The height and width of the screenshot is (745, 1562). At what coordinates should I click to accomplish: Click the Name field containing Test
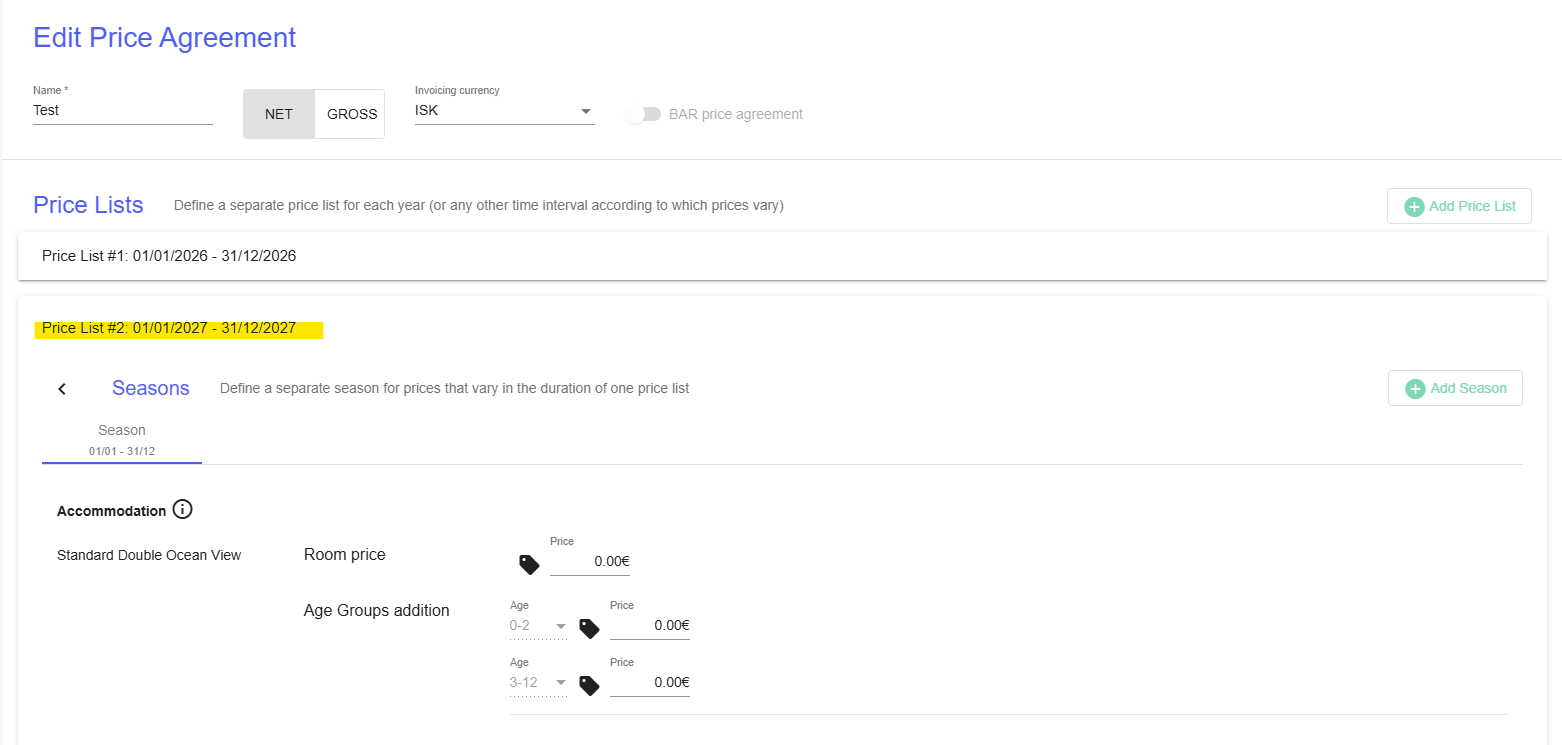point(123,111)
